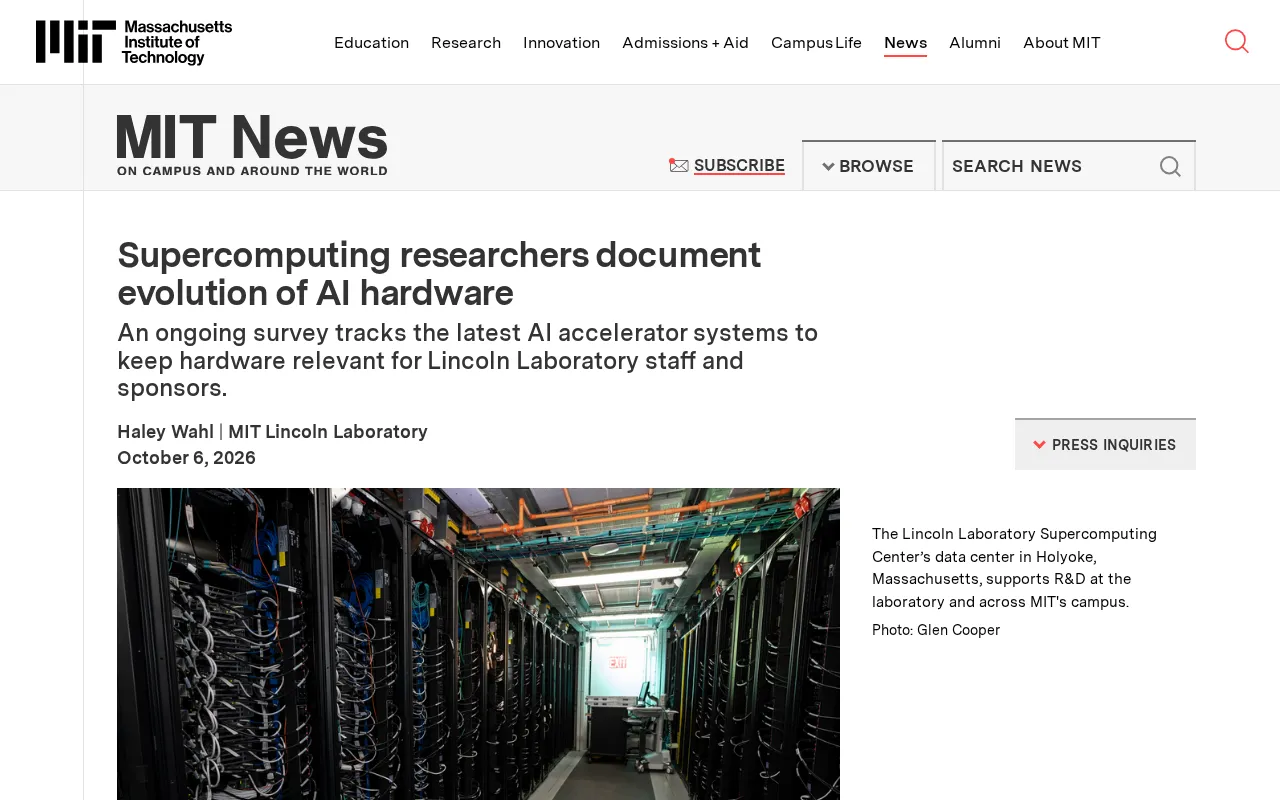This screenshot has width=1280, height=800.
Task: Expand the Press Inquiries dropdown
Action: (1105, 444)
